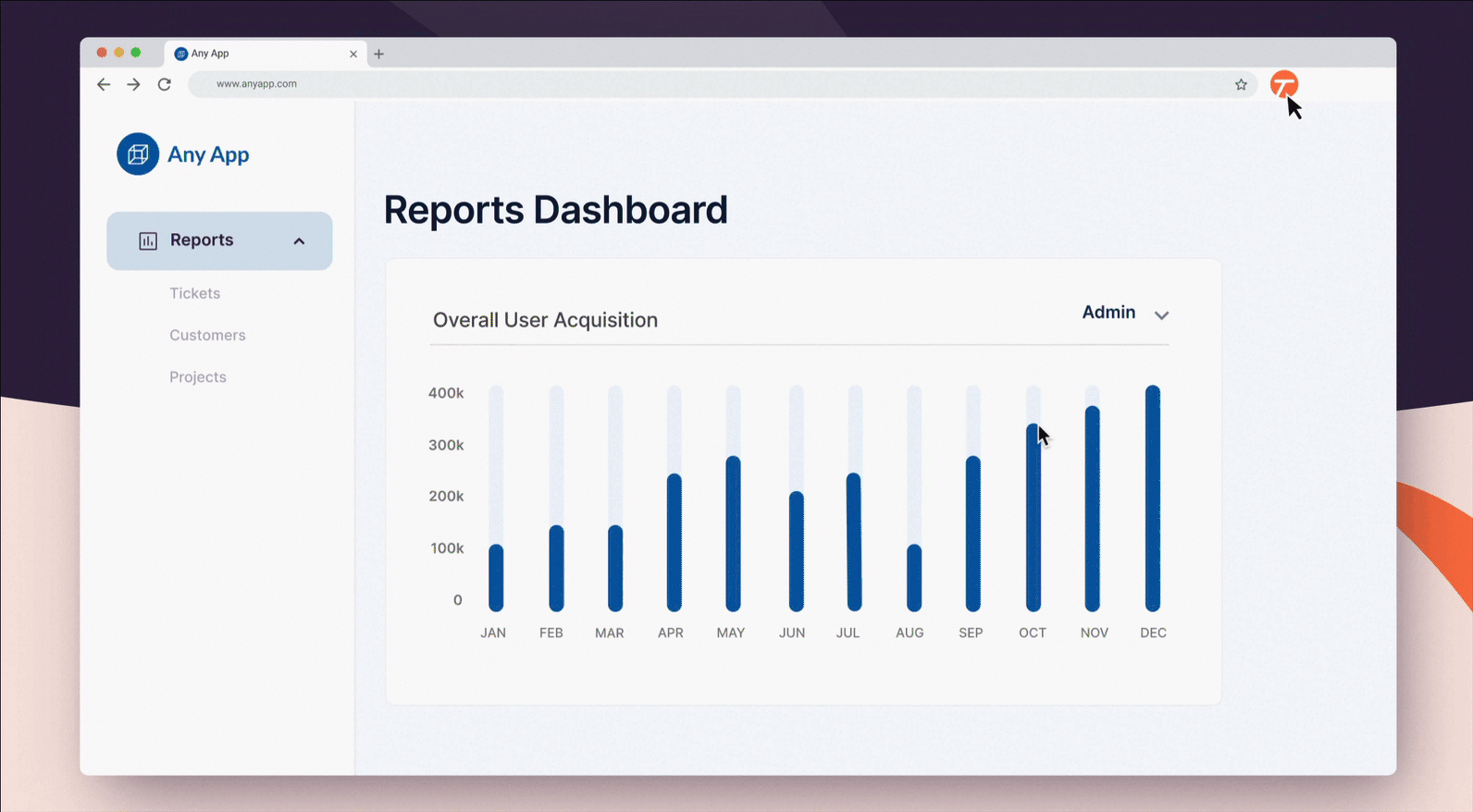Click the yellow minimize window button
Image resolution: width=1473 pixels, height=812 pixels.
coord(118,53)
